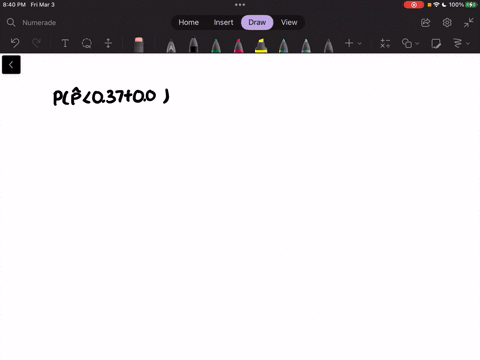
Task: Add a new pen with plus
Action: tap(349, 43)
